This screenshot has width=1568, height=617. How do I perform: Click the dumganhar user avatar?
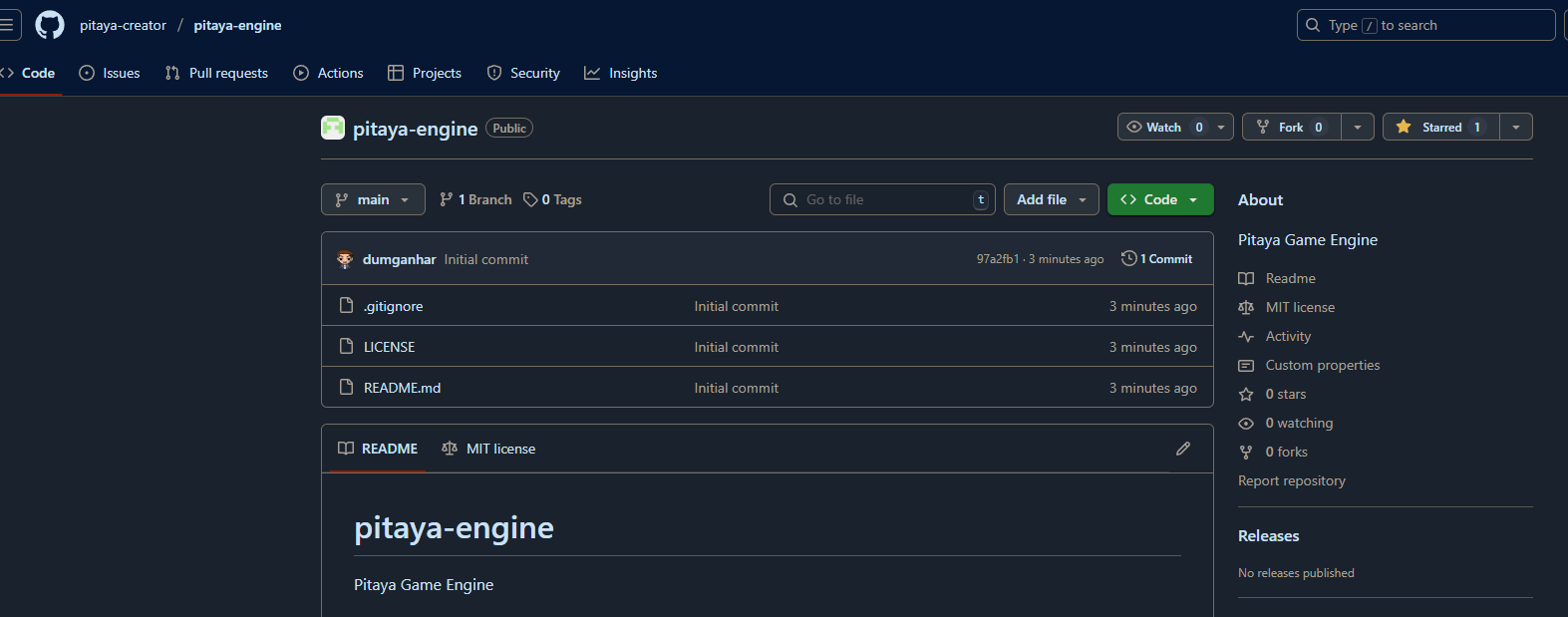pyautogui.click(x=345, y=259)
